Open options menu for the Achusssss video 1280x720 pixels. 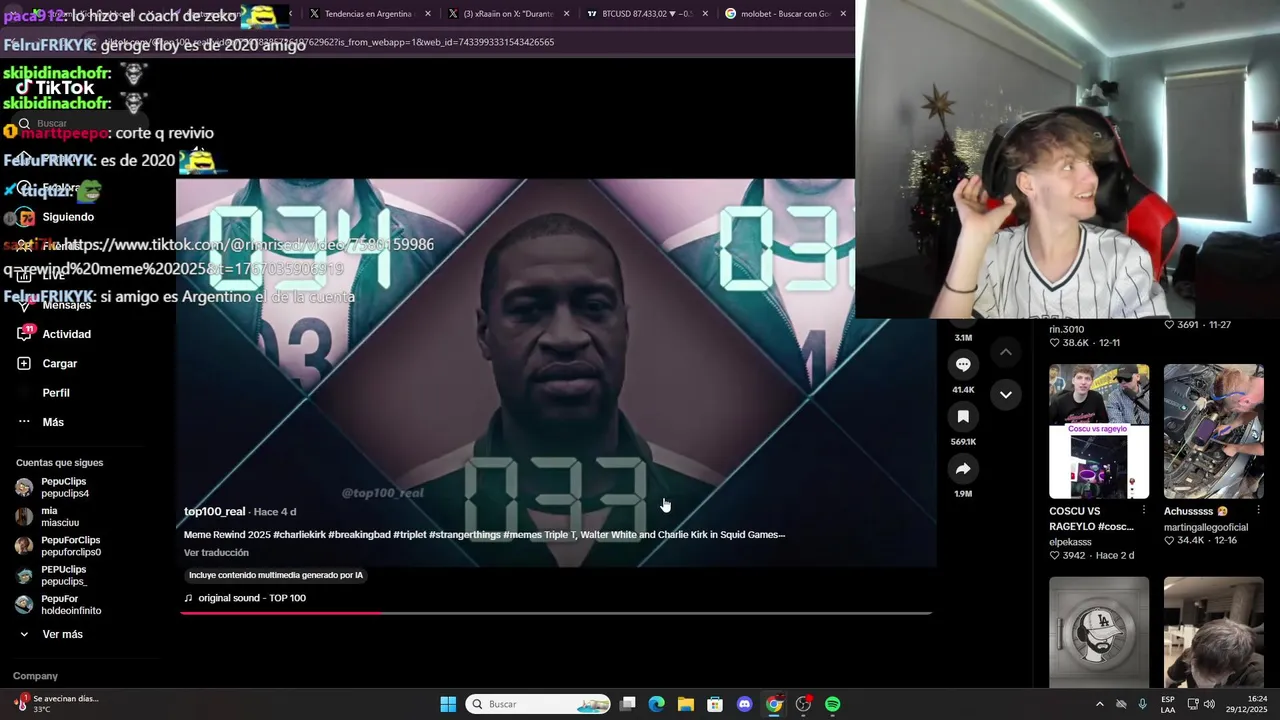pos(1259,510)
